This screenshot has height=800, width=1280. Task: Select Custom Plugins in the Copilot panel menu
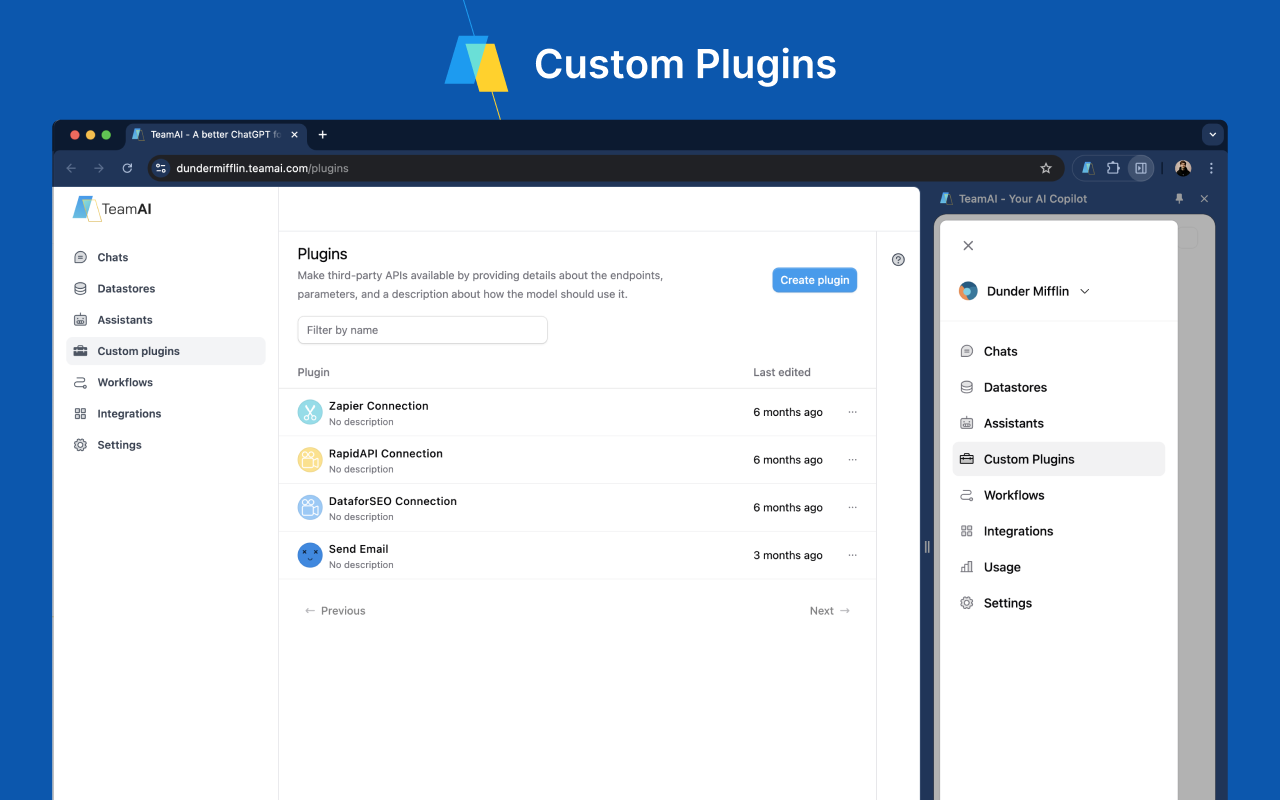click(1059, 459)
